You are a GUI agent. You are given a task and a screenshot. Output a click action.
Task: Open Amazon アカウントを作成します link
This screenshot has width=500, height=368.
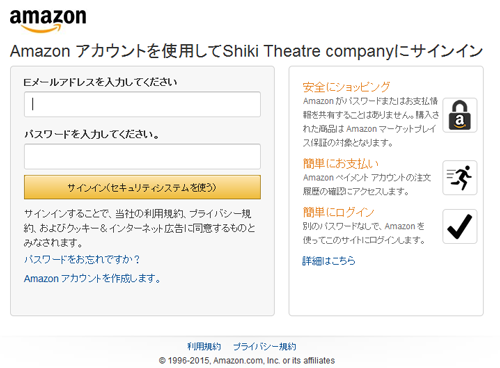click(x=92, y=278)
